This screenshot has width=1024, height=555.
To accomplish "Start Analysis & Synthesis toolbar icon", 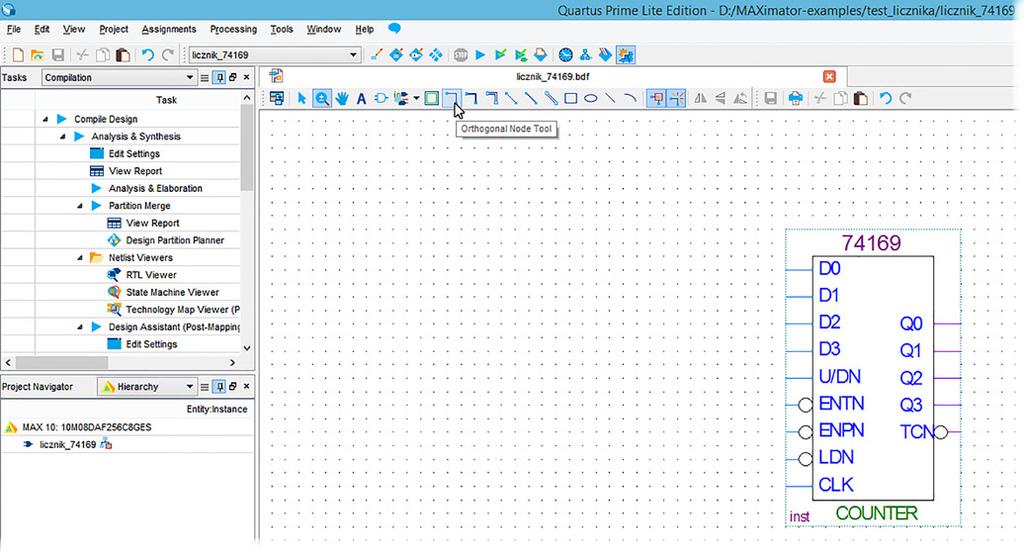I will point(500,55).
